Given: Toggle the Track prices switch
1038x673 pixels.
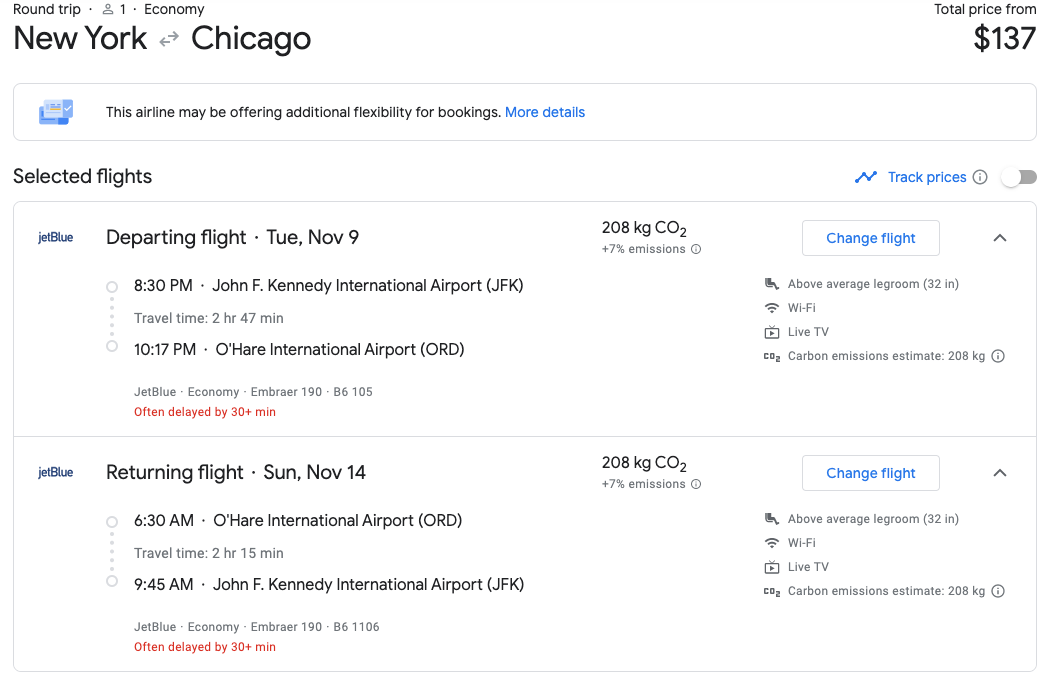Looking at the screenshot, I should coord(1018,177).
